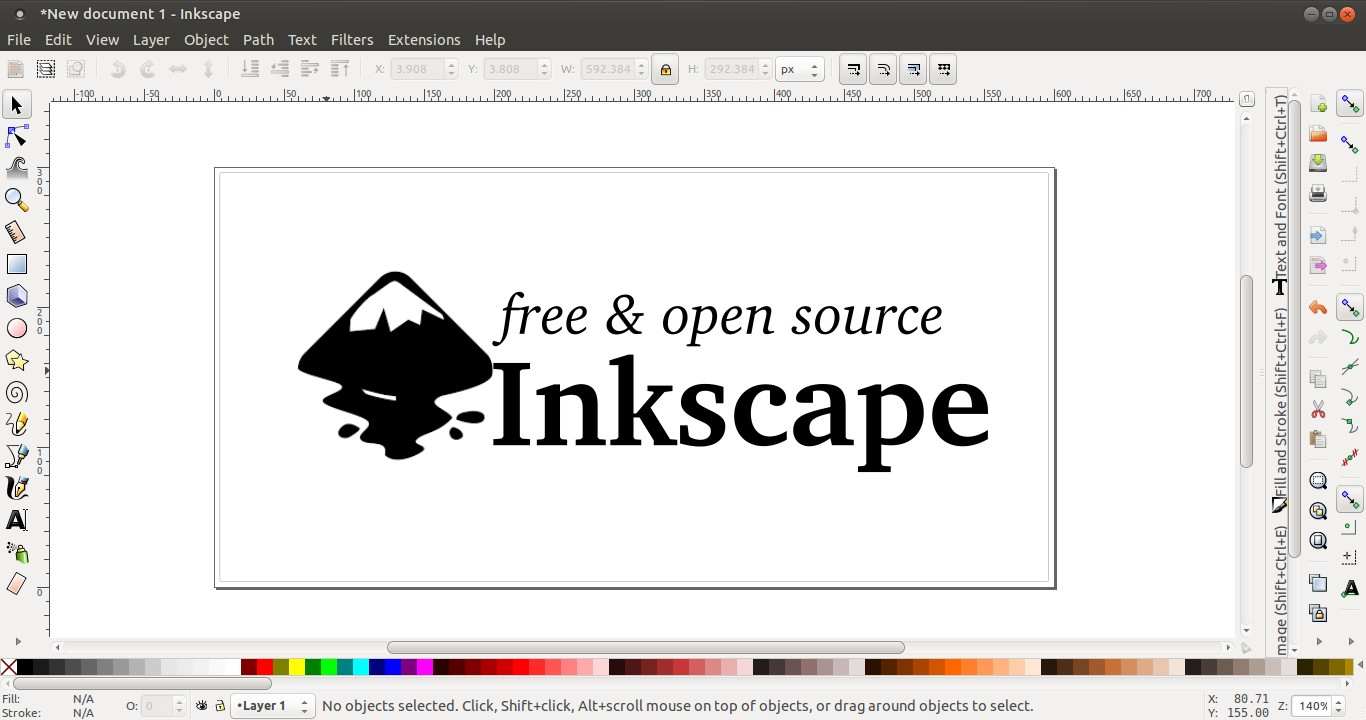The width and height of the screenshot is (1366, 720).
Task: Expand the commands bar overflow arrow
Action: (x=1319, y=641)
